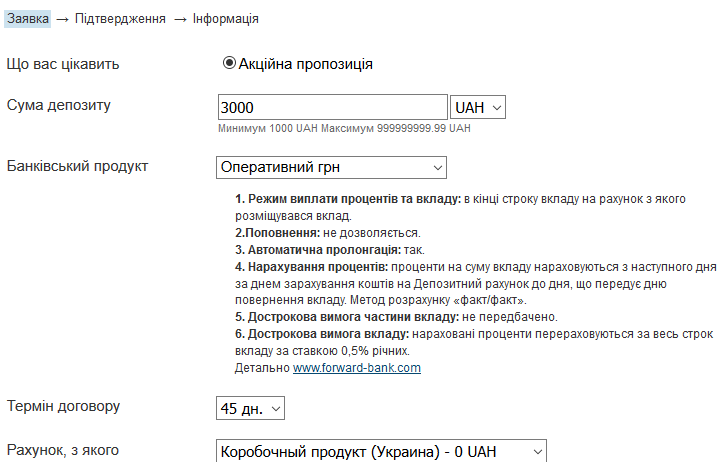Click the deposit amount field containing 3000
The height and width of the screenshot is (462, 724).
click(332, 107)
